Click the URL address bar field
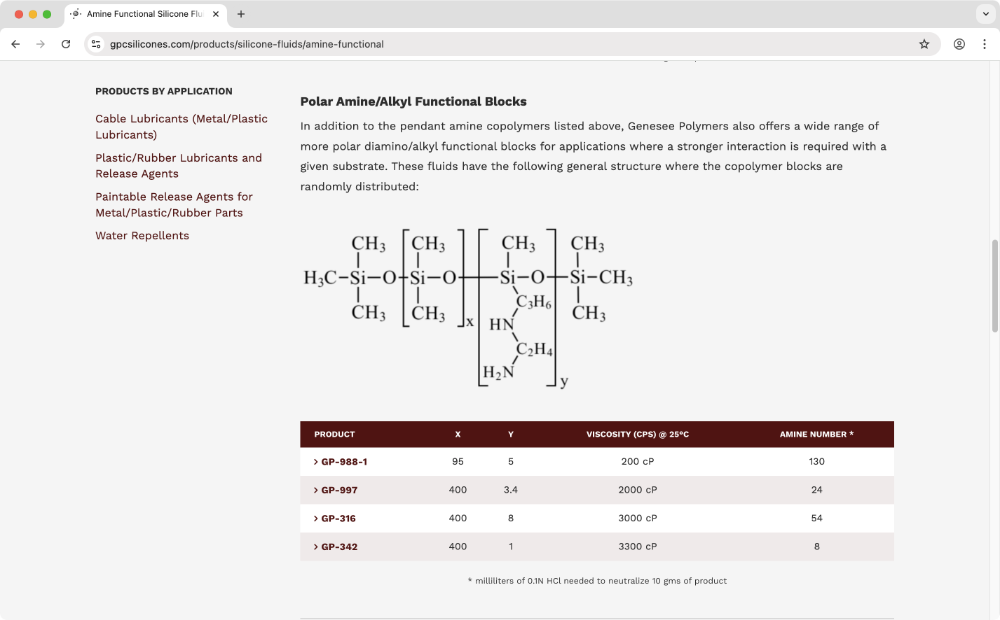The image size is (1000, 620). coord(500,44)
